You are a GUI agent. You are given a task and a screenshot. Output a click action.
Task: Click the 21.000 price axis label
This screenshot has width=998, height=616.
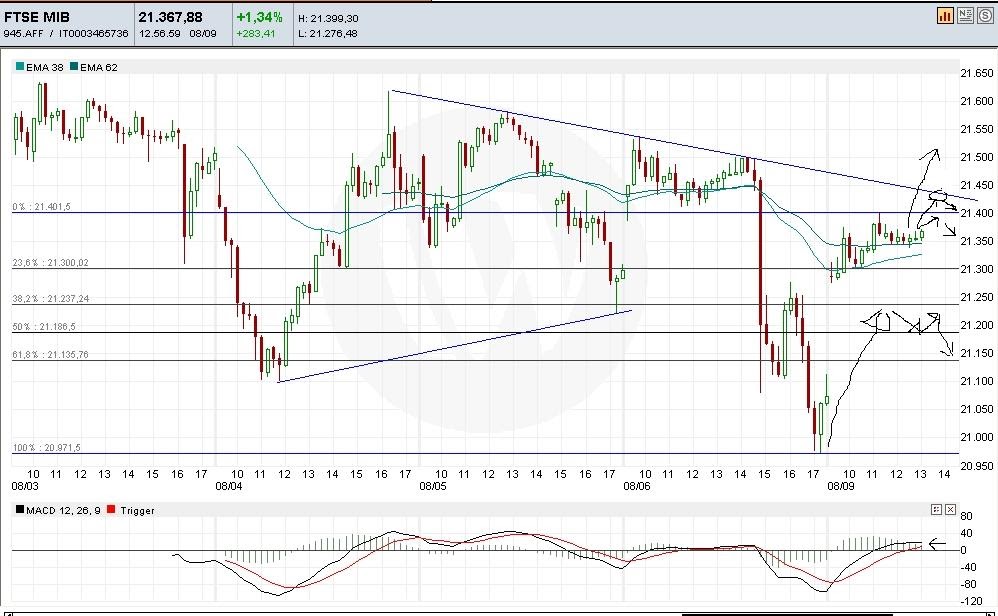pyautogui.click(x=976, y=437)
